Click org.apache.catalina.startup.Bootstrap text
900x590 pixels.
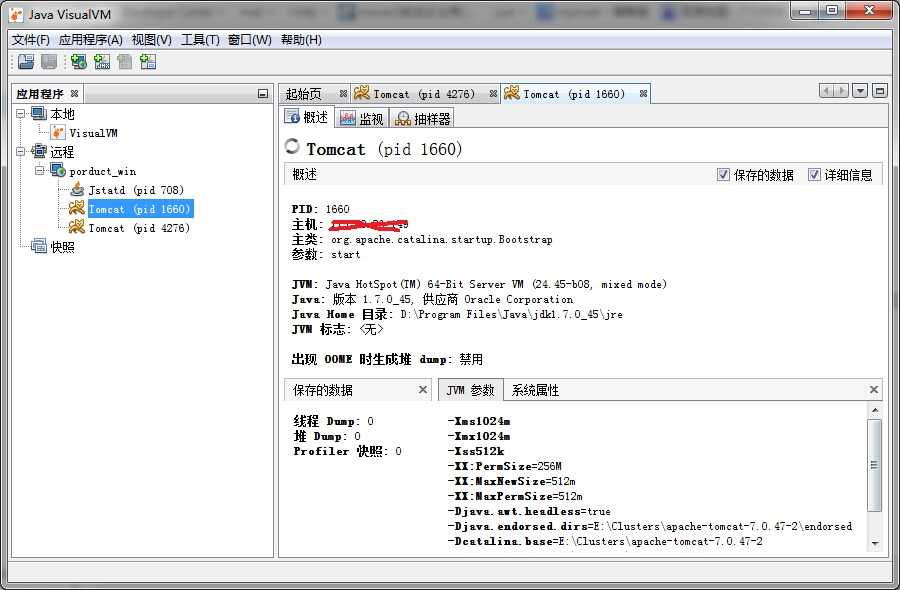pyautogui.click(x=442, y=239)
